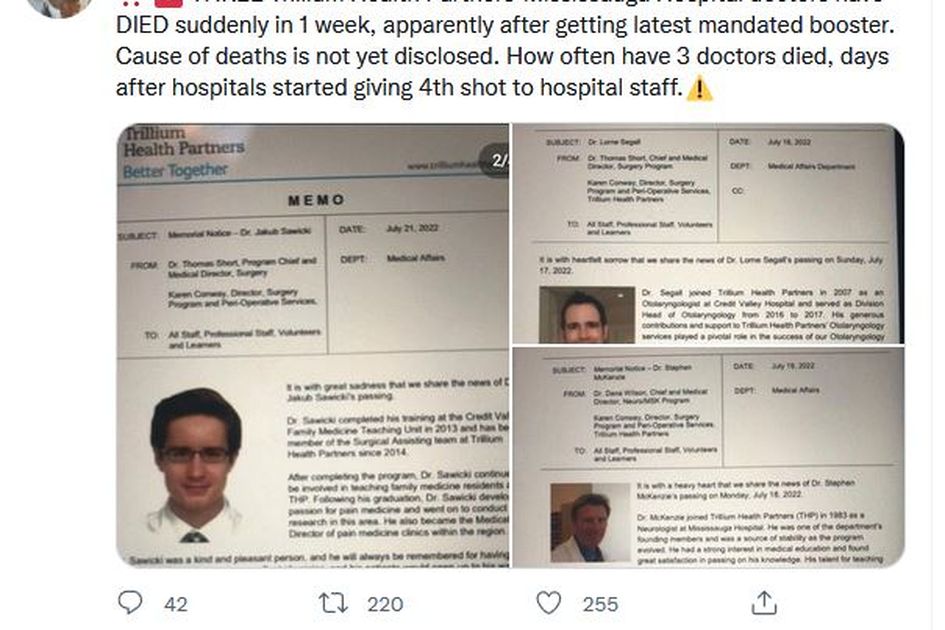View the 220 retweets count

(385, 604)
